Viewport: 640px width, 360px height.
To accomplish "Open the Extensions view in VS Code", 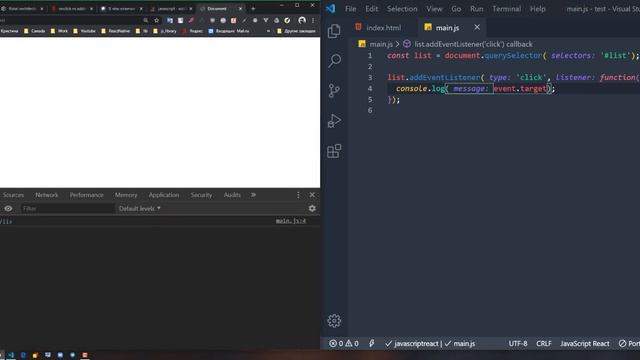I will (x=334, y=151).
